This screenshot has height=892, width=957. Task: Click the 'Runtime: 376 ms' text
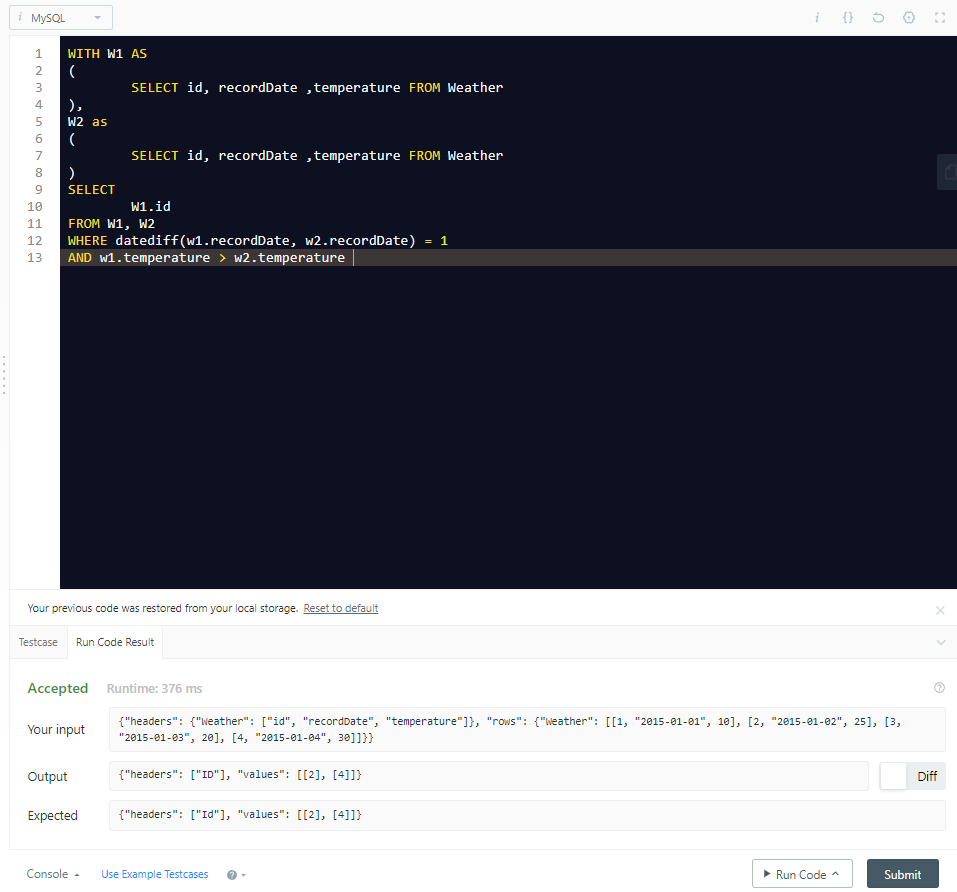tap(154, 688)
